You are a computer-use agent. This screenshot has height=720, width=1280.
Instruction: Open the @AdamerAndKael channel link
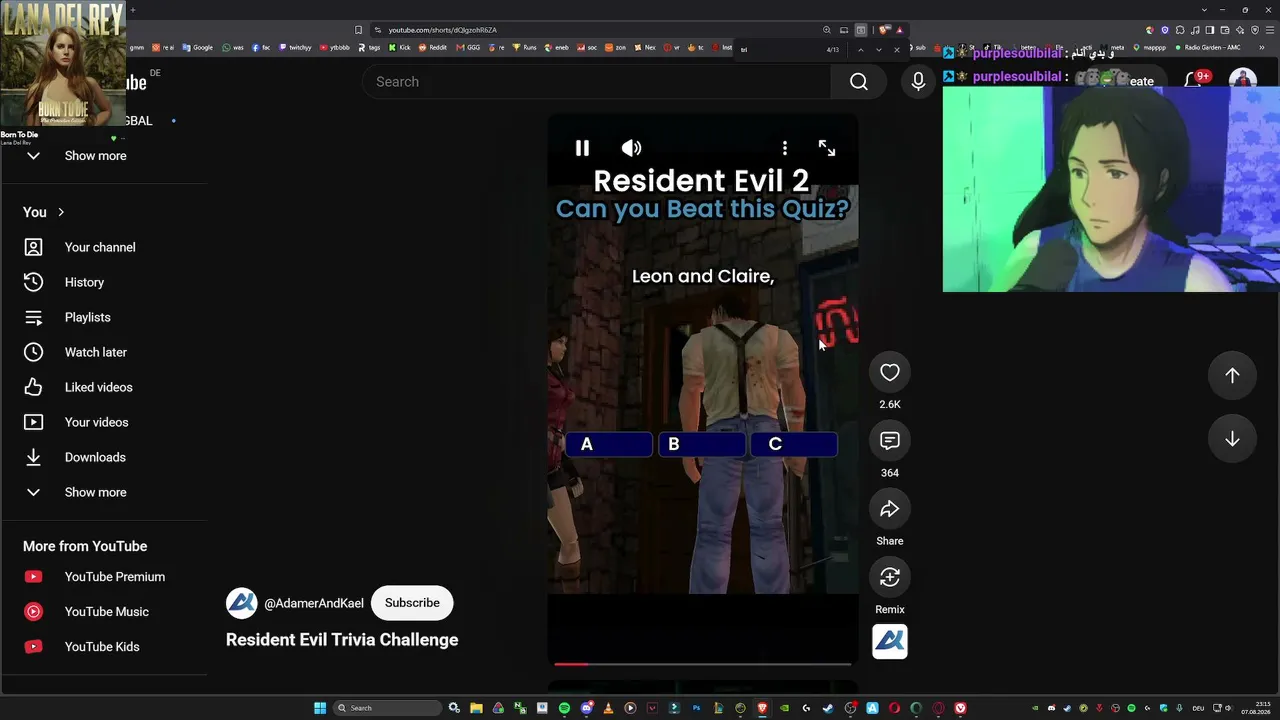(x=314, y=603)
